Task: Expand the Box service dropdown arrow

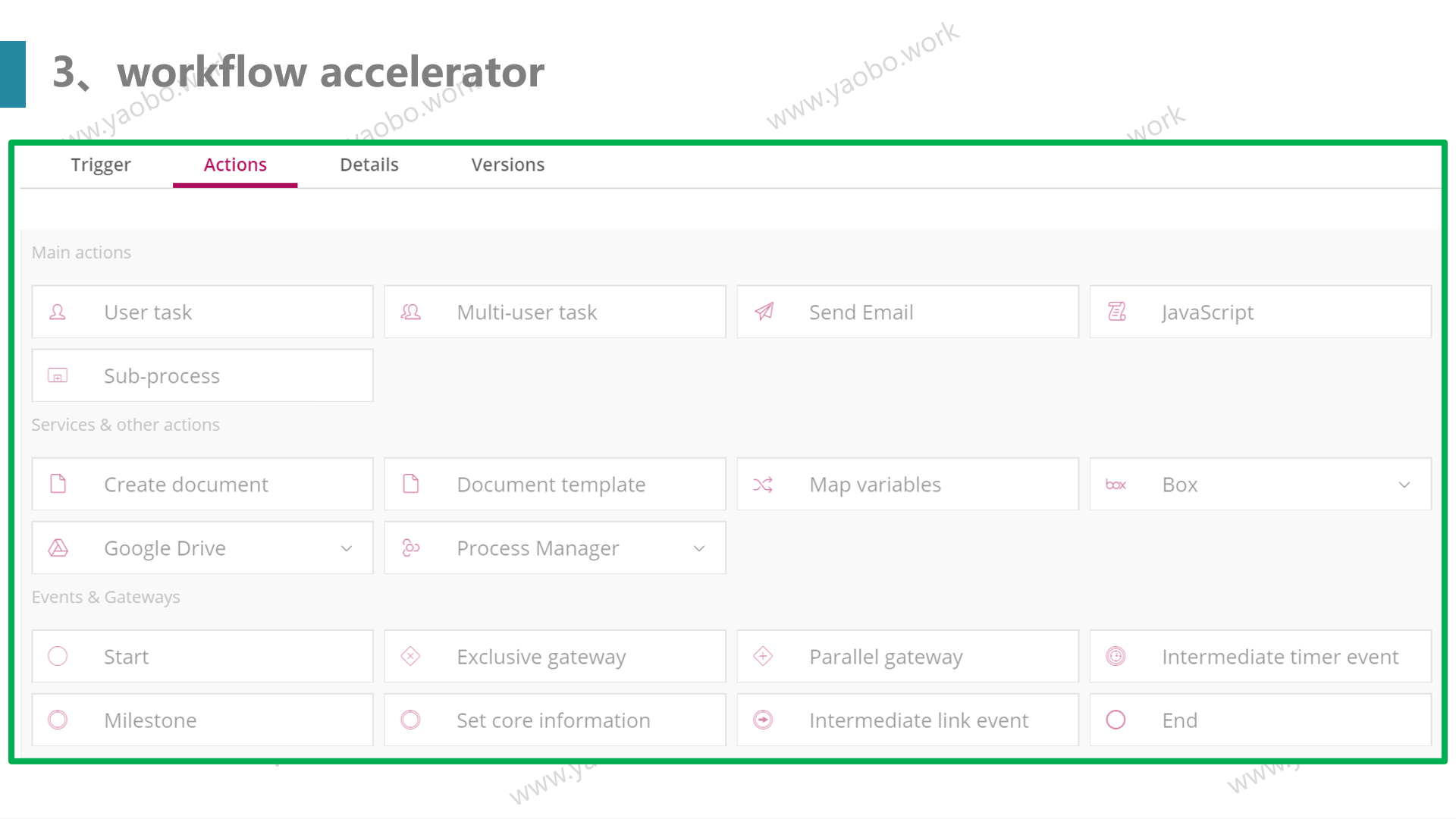Action: click(x=1404, y=485)
